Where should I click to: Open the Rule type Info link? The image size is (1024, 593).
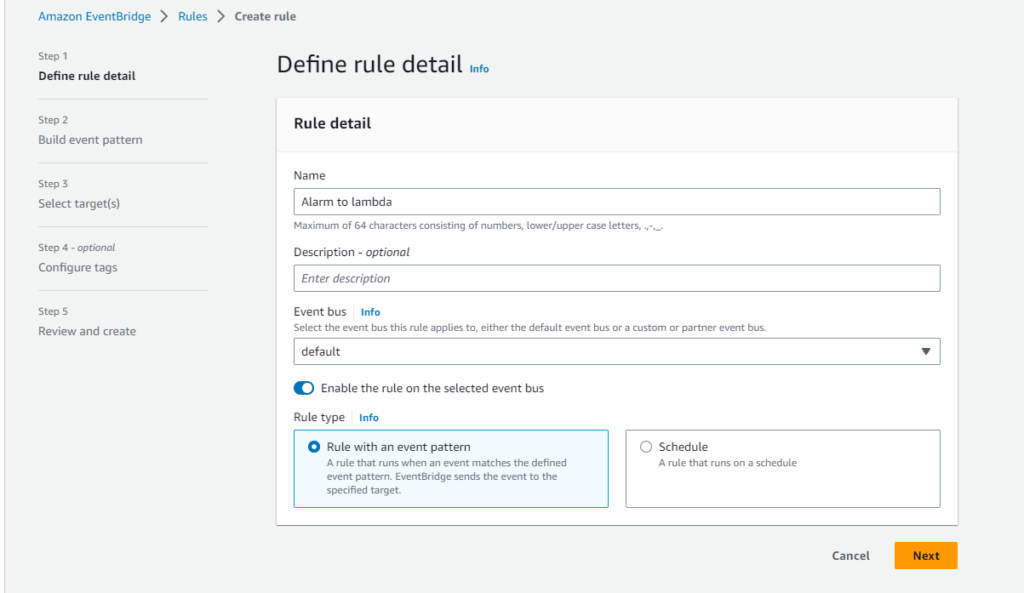pyautogui.click(x=368, y=417)
